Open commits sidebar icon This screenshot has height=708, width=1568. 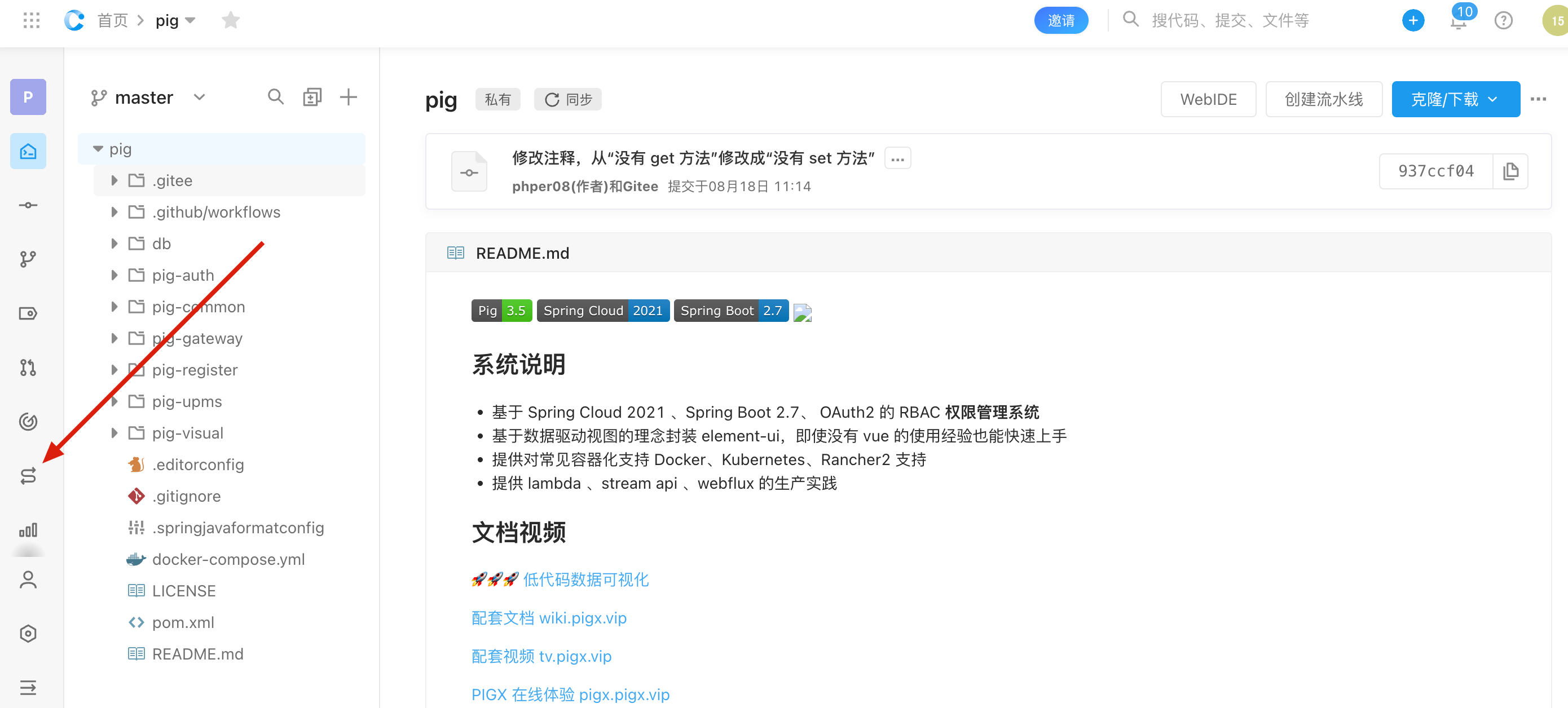click(x=28, y=205)
